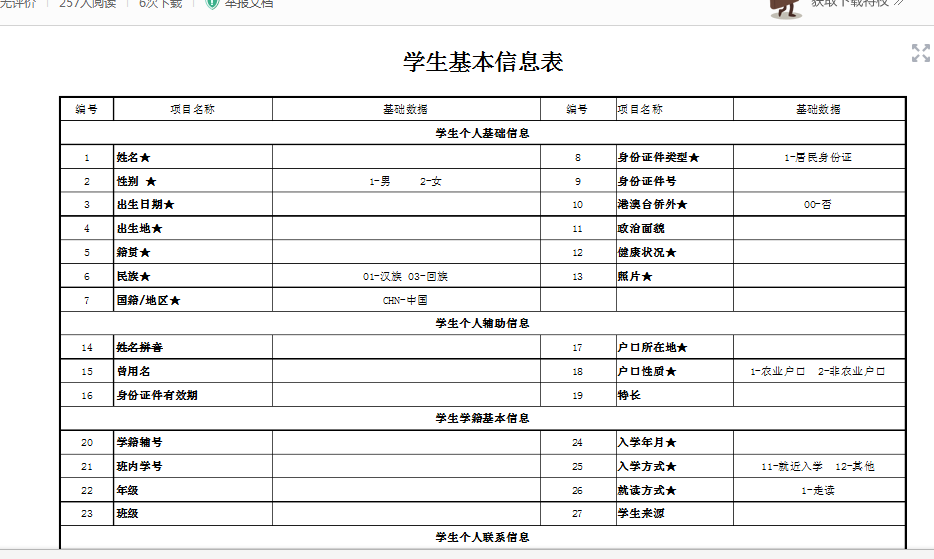This screenshot has height=559, width=934.
Task: Click the 户口性质★ label
Action: (646, 371)
